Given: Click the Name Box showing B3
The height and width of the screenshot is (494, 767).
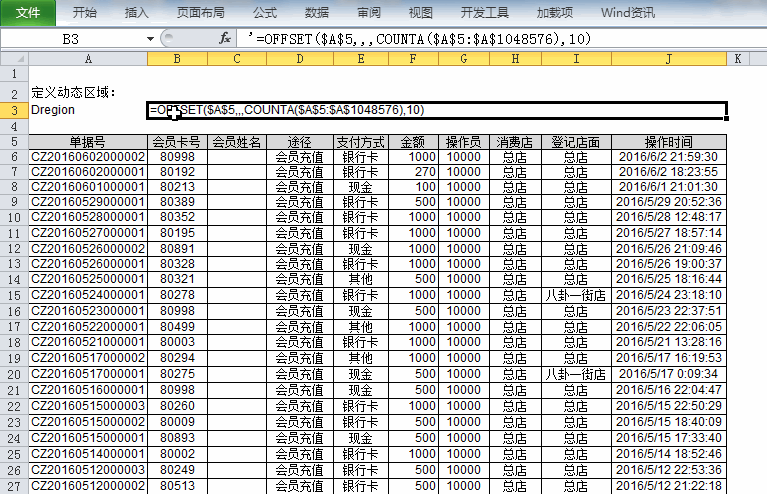Looking at the screenshot, I should click(71, 39).
